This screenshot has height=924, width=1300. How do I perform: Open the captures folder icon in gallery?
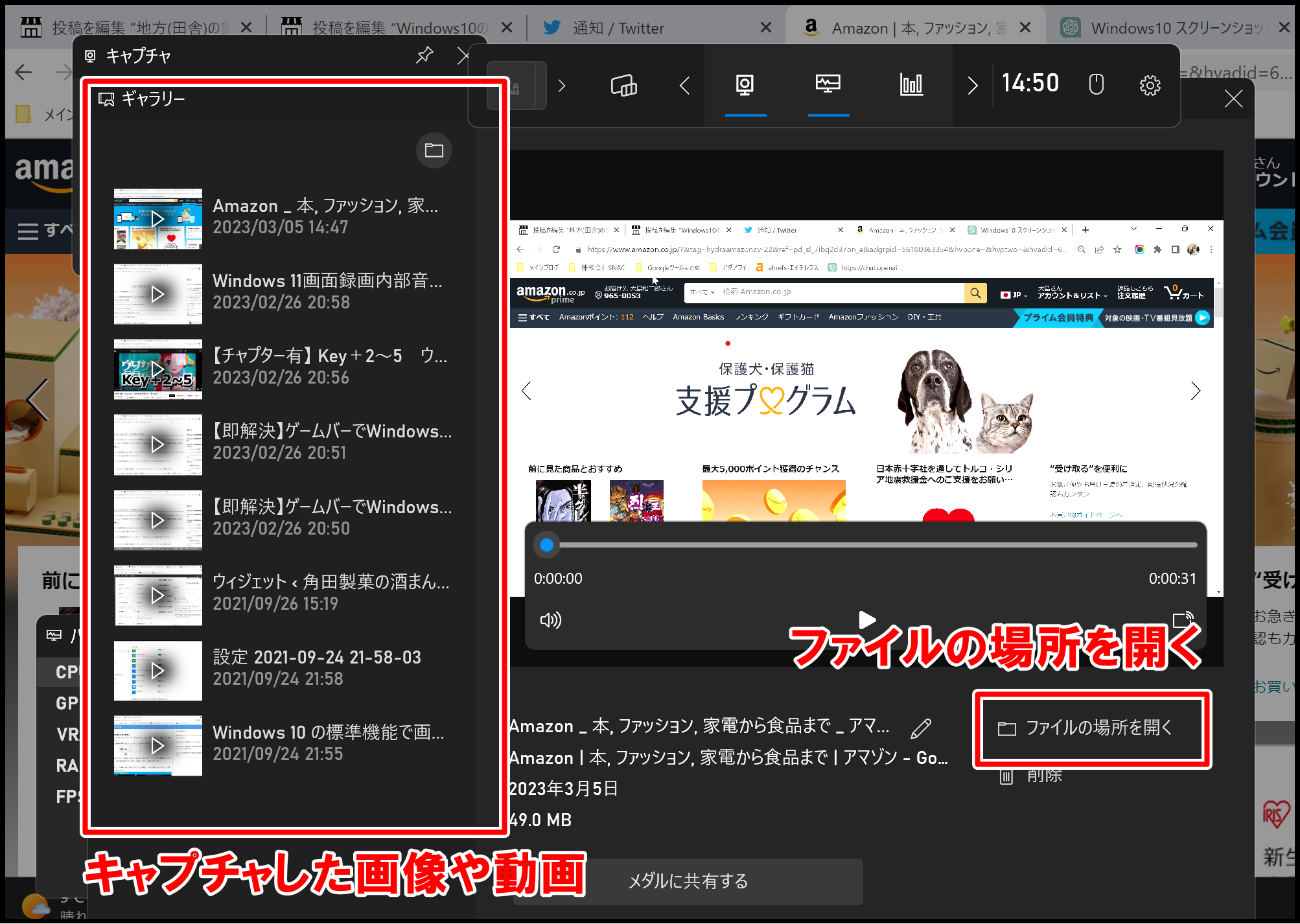tap(434, 150)
